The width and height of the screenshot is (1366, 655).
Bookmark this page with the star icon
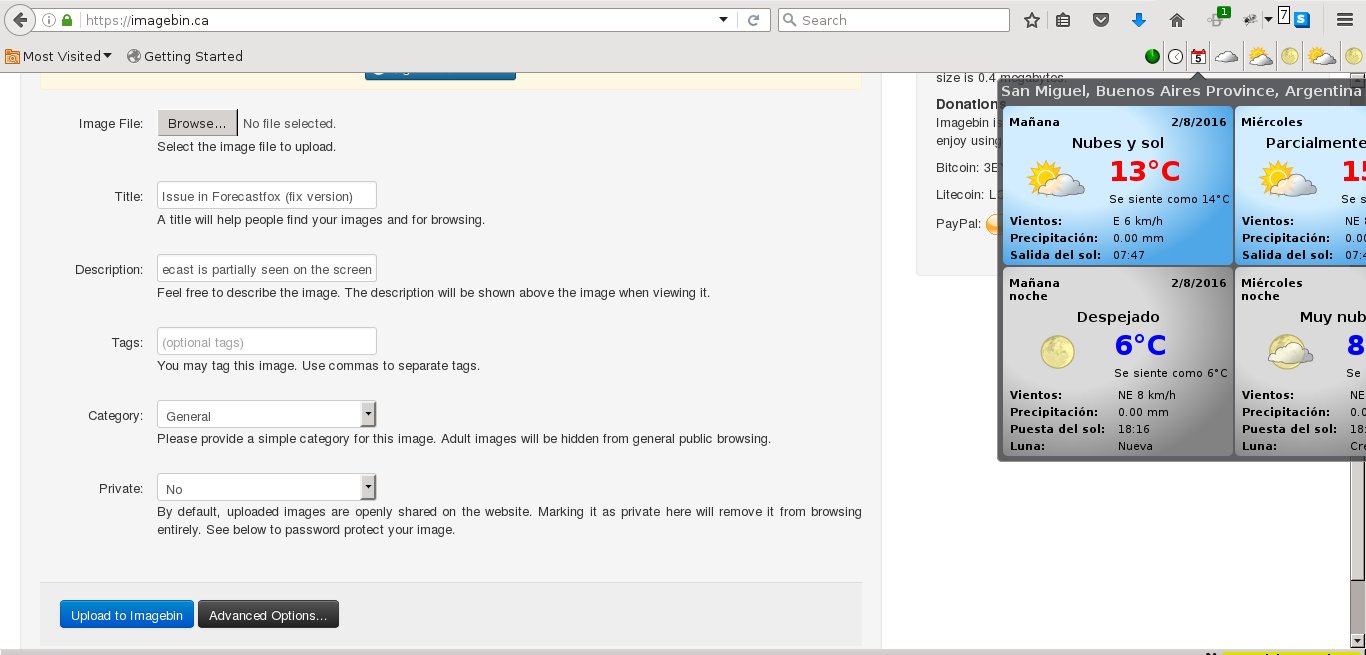point(1032,20)
